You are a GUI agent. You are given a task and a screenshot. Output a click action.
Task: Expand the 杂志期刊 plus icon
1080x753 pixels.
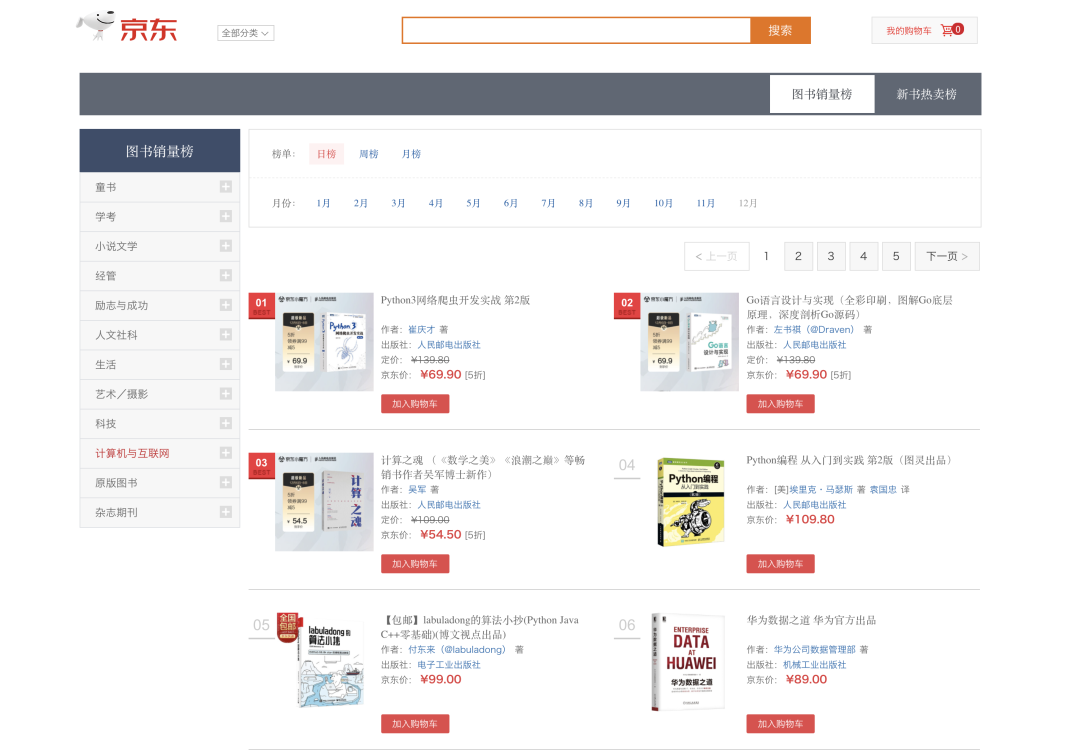pyautogui.click(x=225, y=513)
